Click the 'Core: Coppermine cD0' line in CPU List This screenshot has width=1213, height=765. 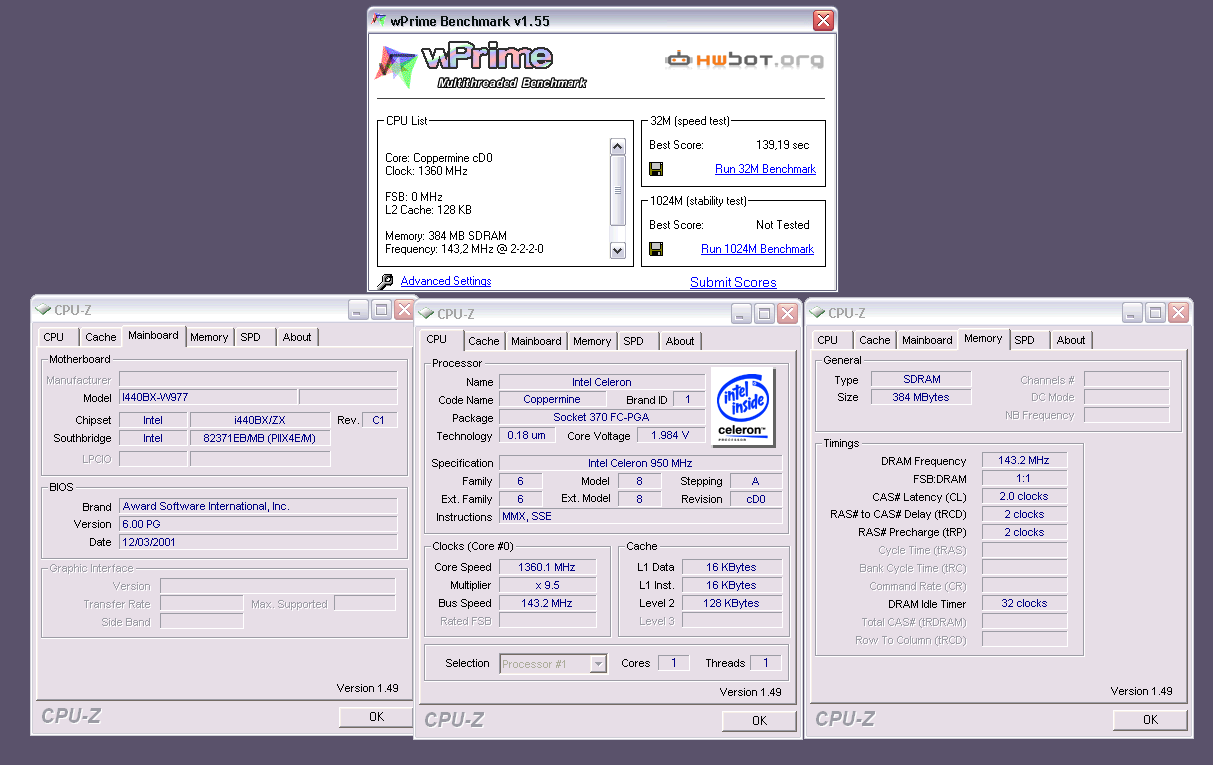pos(439,158)
